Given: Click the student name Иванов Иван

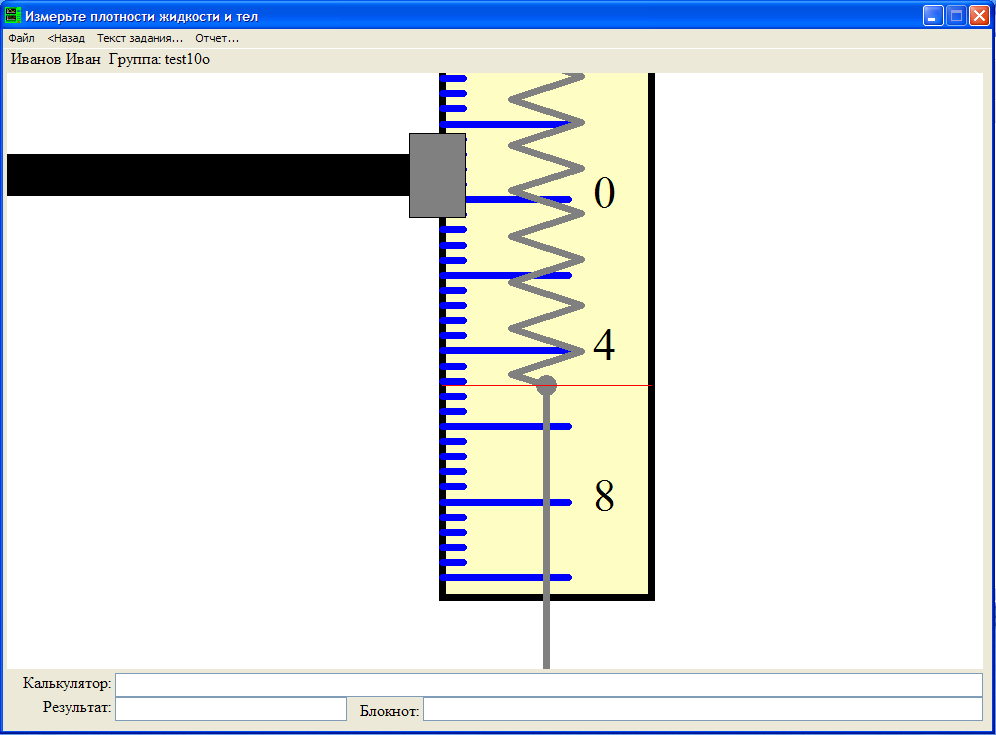Looking at the screenshot, I should pyautogui.click(x=56, y=60).
